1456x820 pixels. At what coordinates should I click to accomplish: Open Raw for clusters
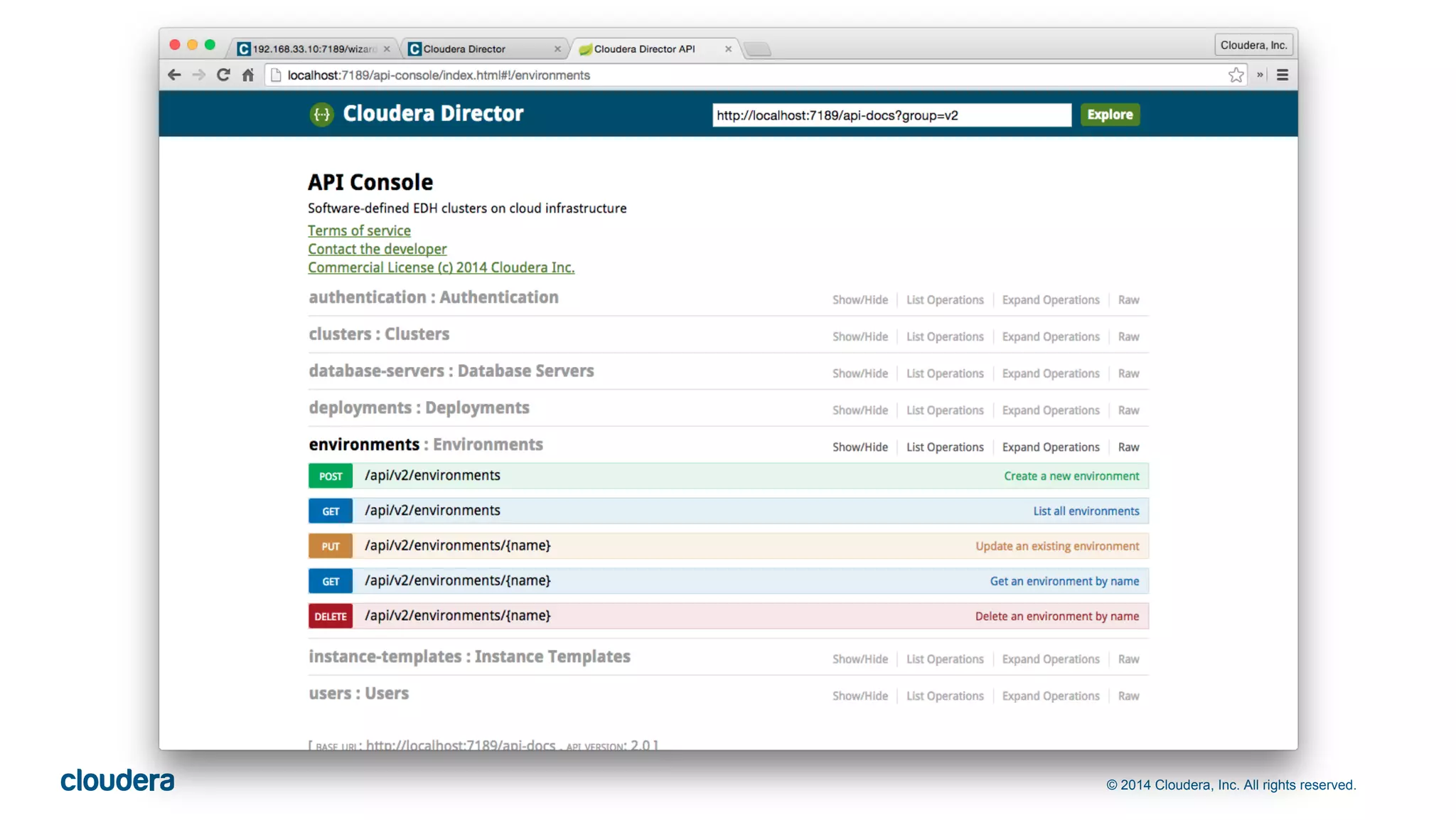[x=1128, y=337]
